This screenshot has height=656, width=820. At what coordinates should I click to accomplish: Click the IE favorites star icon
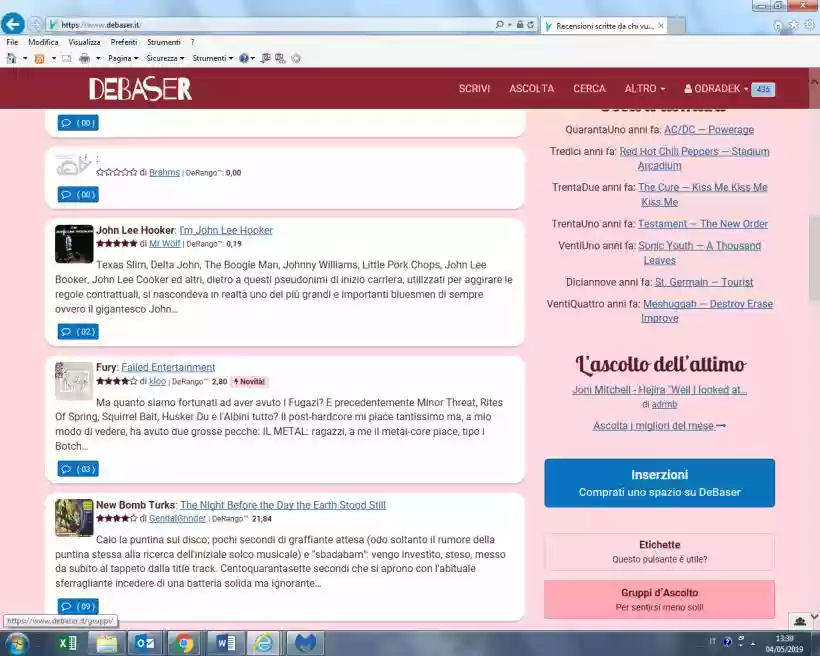pos(793,25)
